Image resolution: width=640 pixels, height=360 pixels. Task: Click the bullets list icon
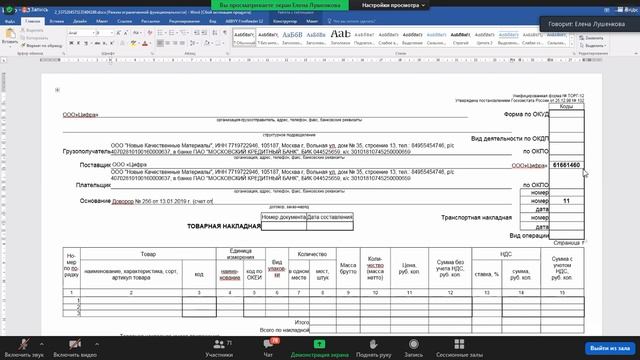(x=160, y=33)
